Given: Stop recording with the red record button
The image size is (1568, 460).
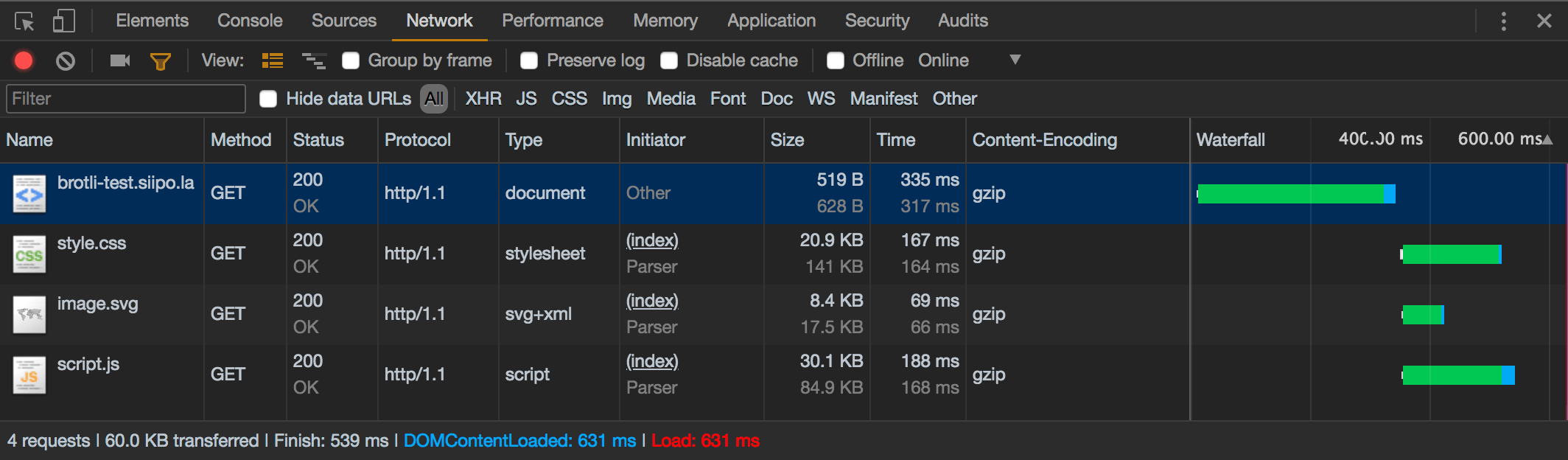Looking at the screenshot, I should (x=24, y=60).
